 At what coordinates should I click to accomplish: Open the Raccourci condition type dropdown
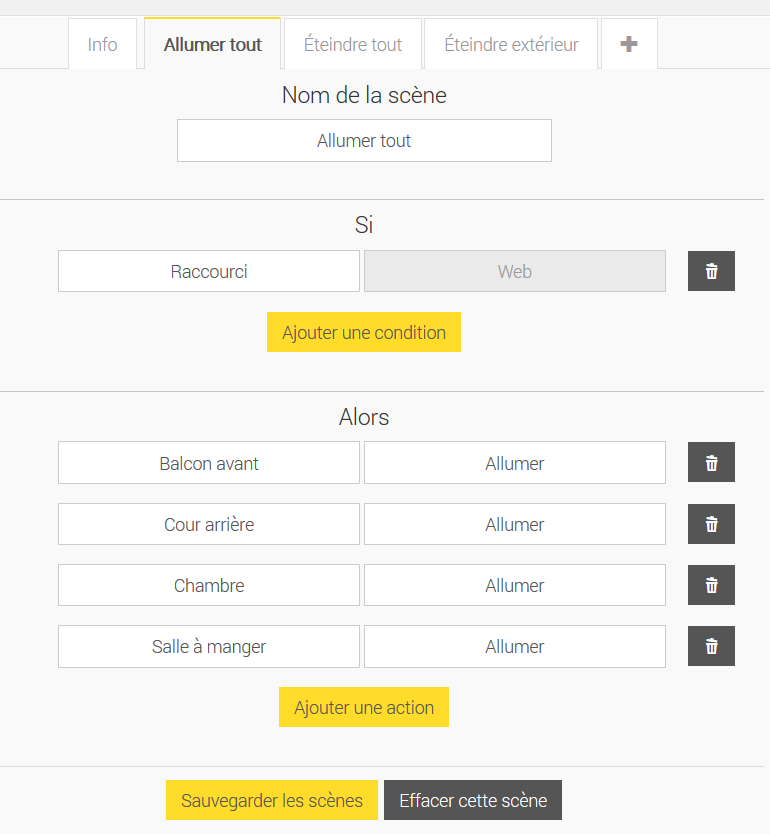point(209,271)
